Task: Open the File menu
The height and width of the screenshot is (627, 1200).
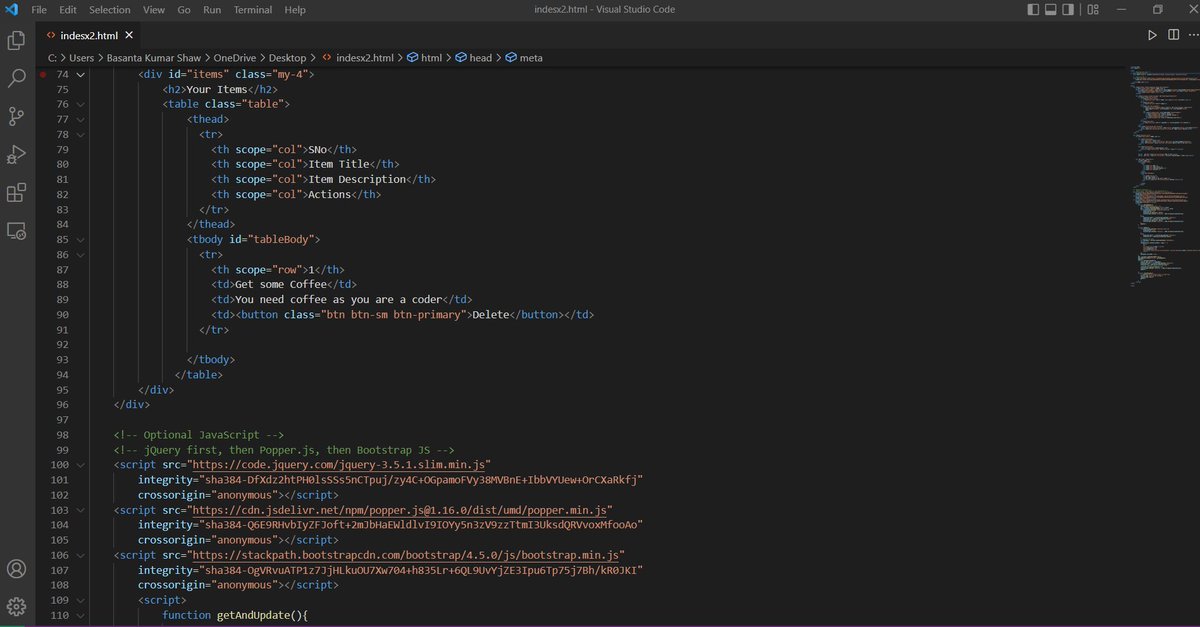Action: [x=39, y=9]
